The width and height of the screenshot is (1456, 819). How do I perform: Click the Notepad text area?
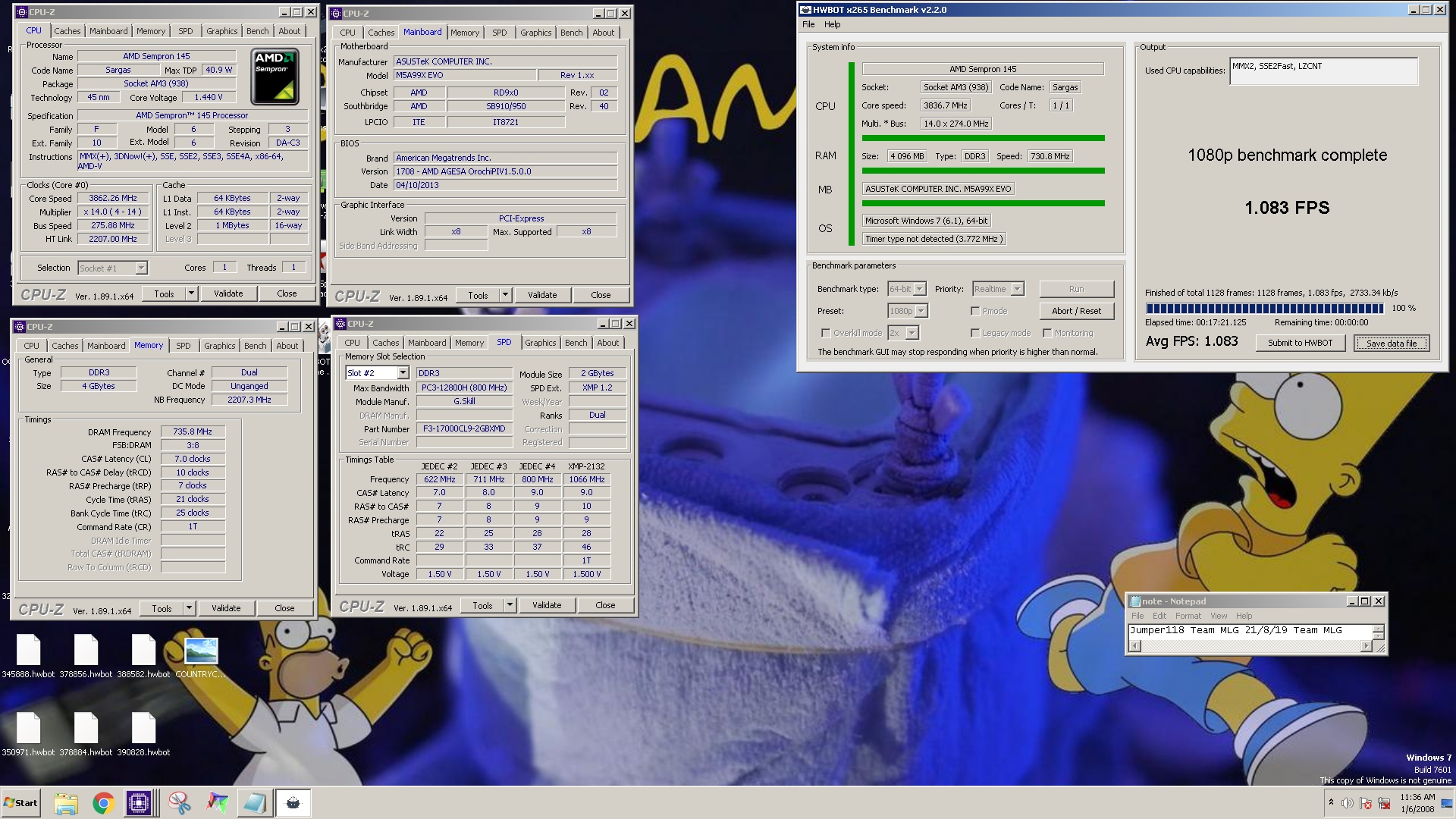click(x=1250, y=631)
